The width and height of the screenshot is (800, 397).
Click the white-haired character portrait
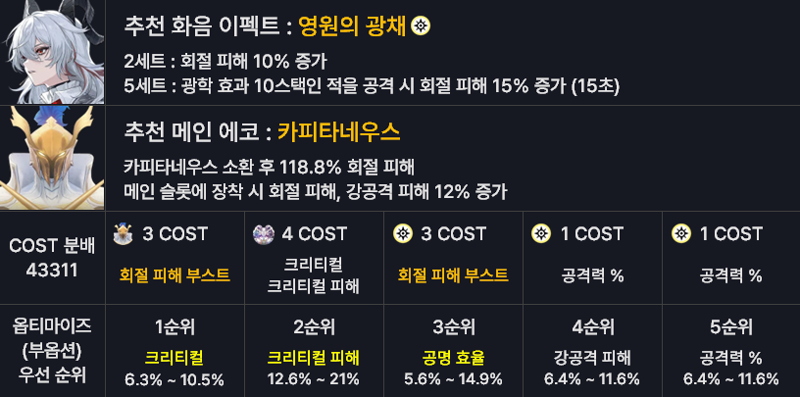[52, 52]
